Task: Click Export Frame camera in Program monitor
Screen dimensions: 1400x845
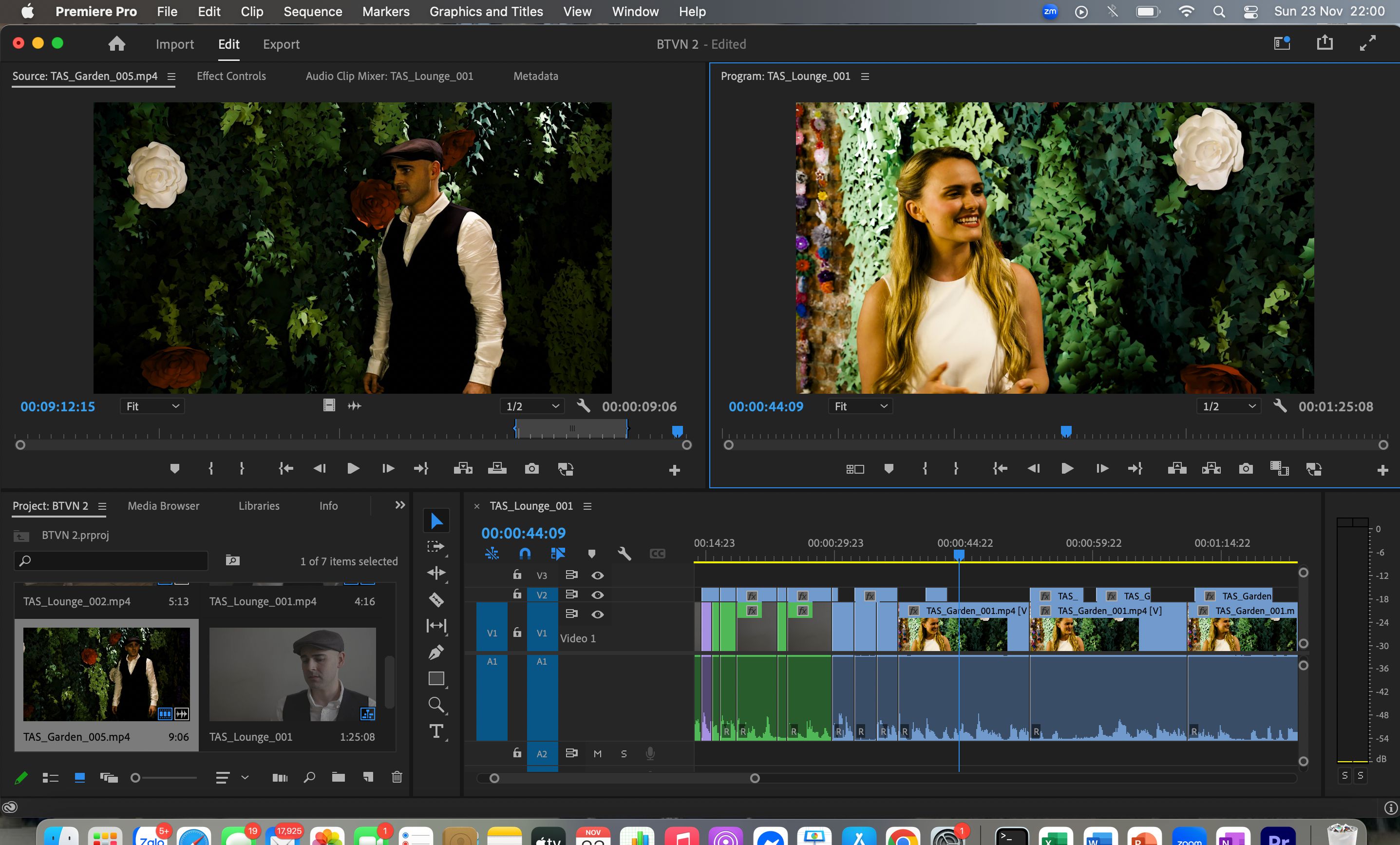Action: coord(1246,469)
